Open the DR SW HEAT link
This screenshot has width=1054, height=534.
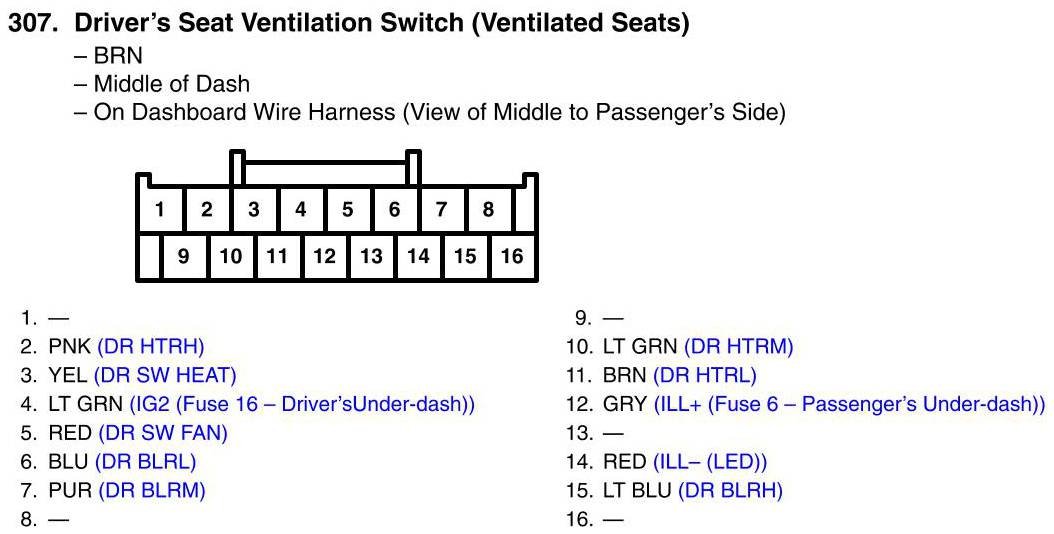(x=165, y=375)
